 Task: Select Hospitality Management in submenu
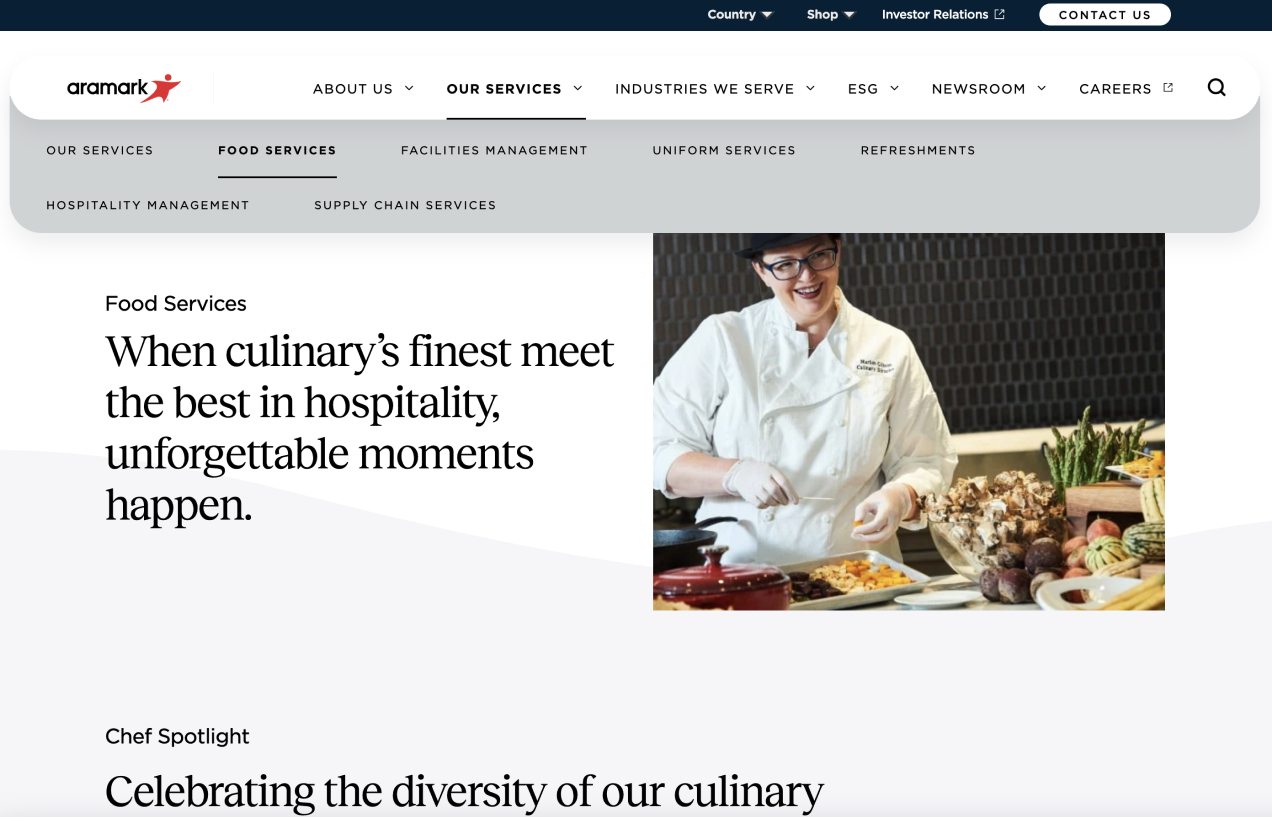pyautogui.click(x=148, y=205)
